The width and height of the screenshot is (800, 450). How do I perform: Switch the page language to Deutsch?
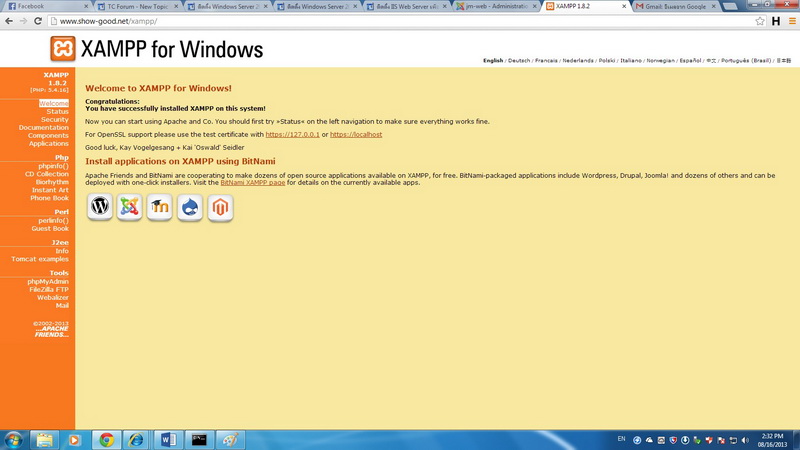click(x=519, y=60)
